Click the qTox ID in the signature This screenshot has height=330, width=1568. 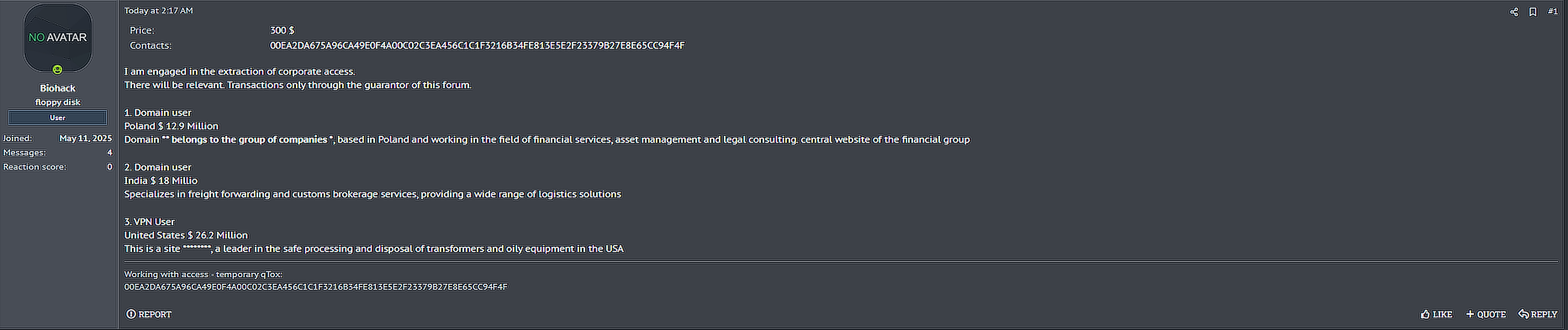[x=316, y=287]
